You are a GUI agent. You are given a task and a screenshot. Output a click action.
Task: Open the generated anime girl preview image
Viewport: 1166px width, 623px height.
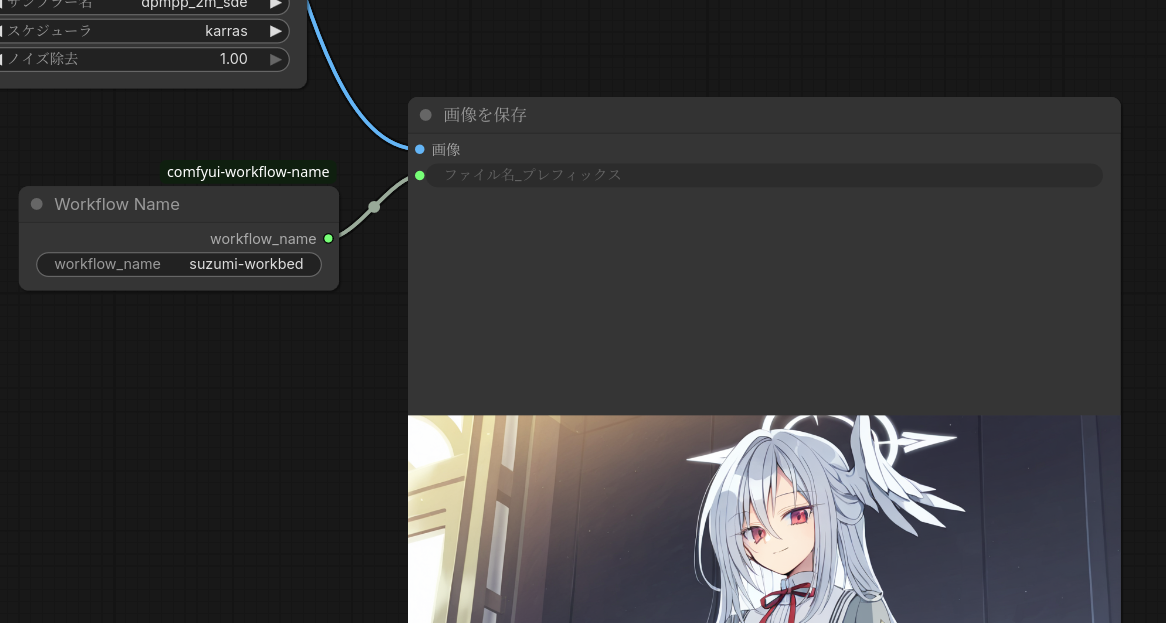click(x=764, y=519)
